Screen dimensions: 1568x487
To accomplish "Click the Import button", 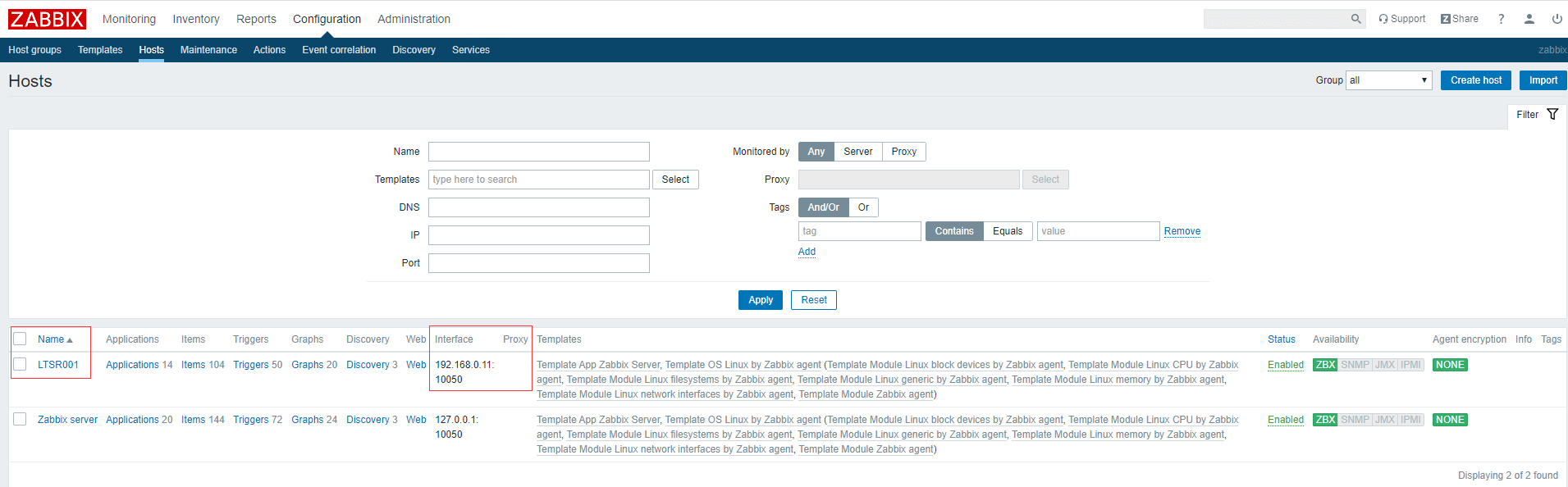I will 1543,80.
